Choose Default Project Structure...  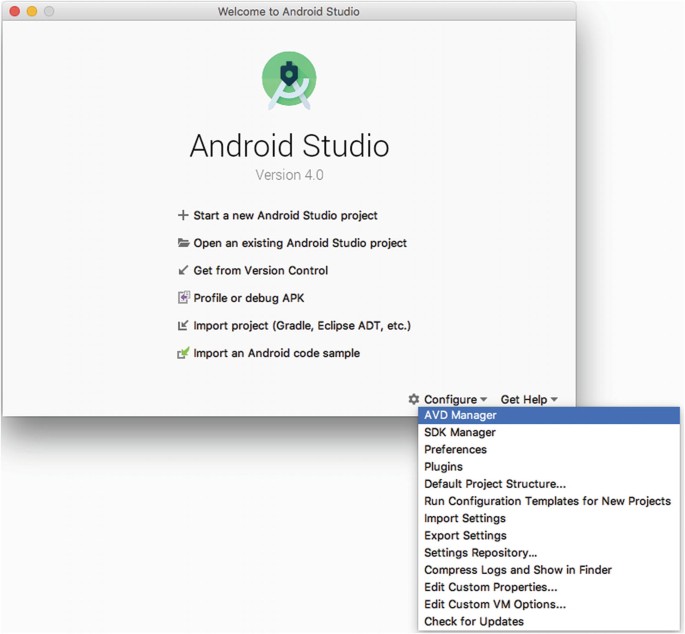[x=549, y=484]
